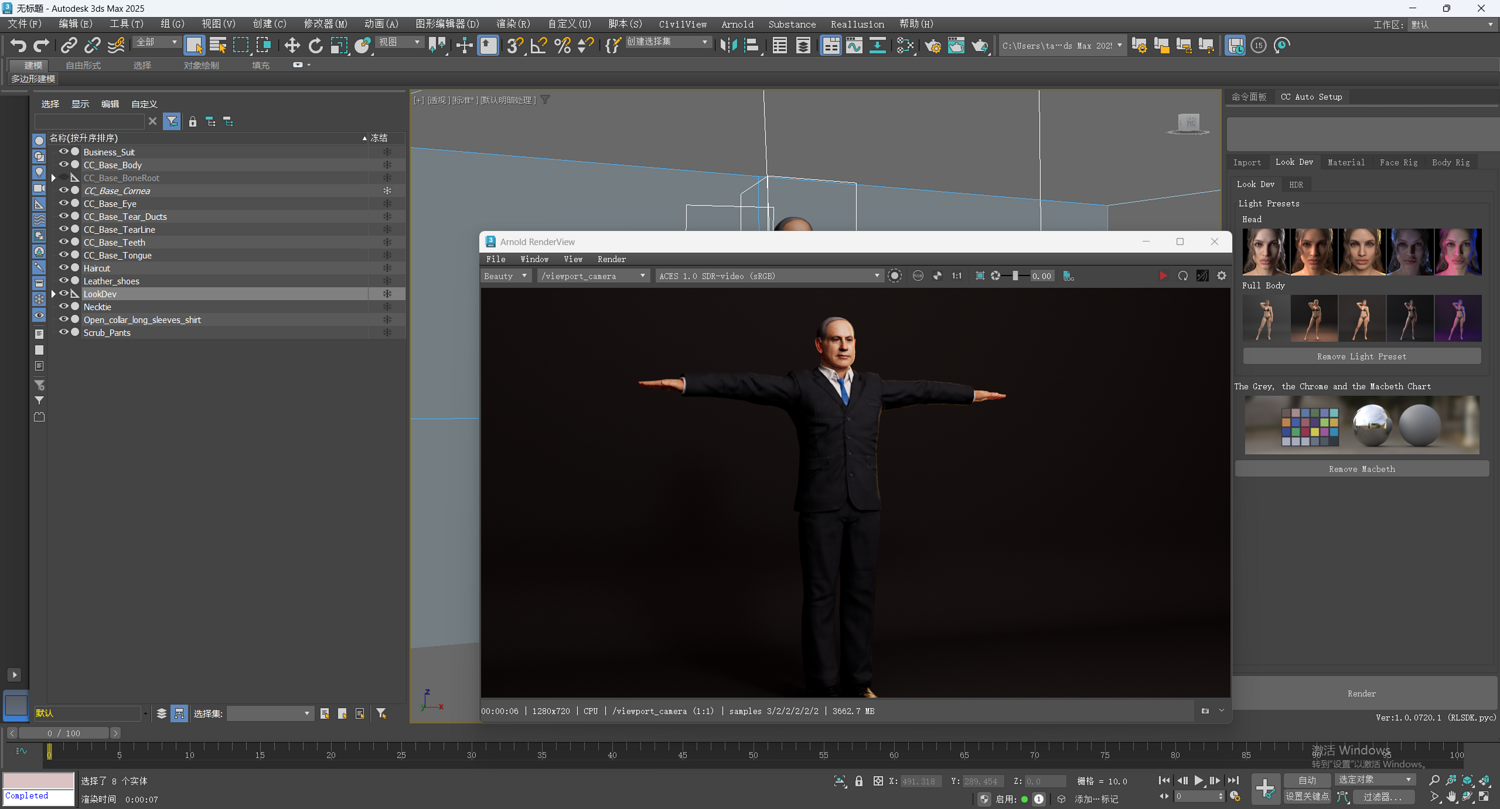Viewport: 1500px width, 809px height.
Task: Click the Render button in CC Auto Setup
Action: (x=1361, y=693)
